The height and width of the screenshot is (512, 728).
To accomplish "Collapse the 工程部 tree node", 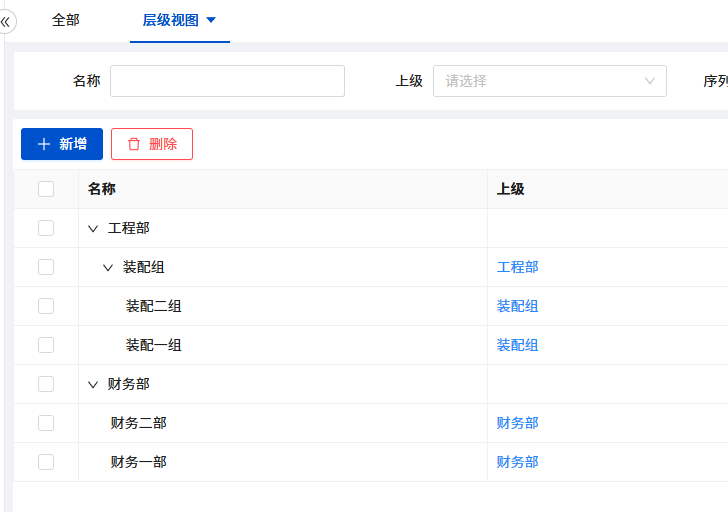I will (93, 229).
